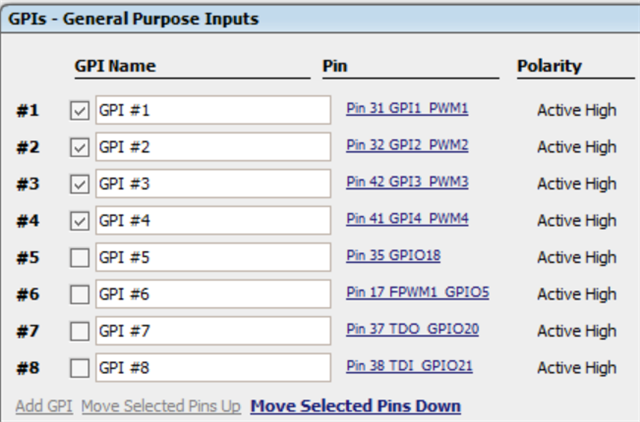This screenshot has height=422, width=640.
Task: Open the Pin 32 GPI2_PWM2 link
Action: (x=407, y=145)
